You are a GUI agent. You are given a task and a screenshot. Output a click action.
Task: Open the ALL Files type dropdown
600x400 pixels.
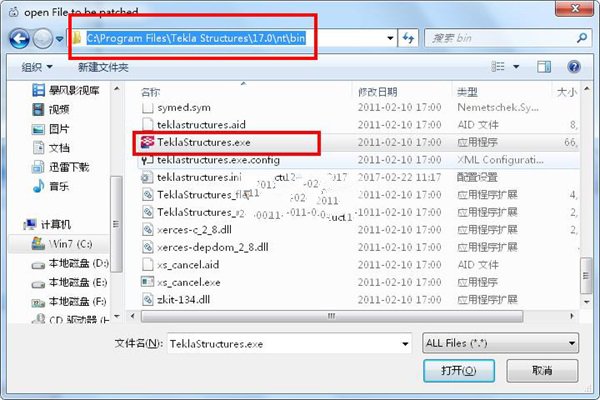click(x=501, y=343)
